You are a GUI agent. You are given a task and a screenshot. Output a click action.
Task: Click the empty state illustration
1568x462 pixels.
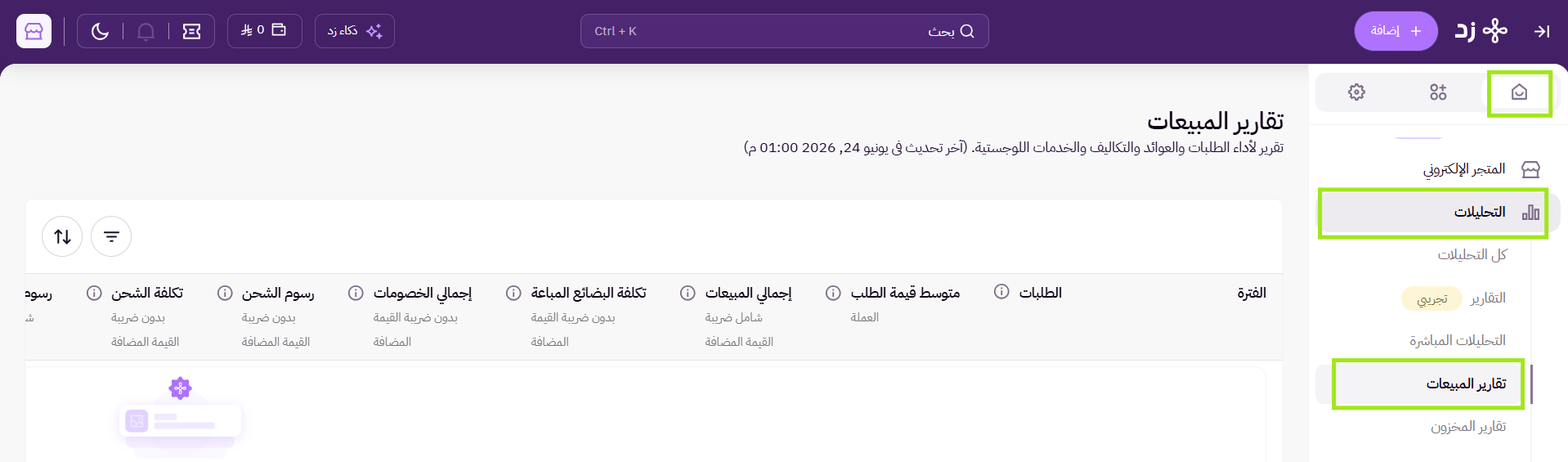point(180,417)
